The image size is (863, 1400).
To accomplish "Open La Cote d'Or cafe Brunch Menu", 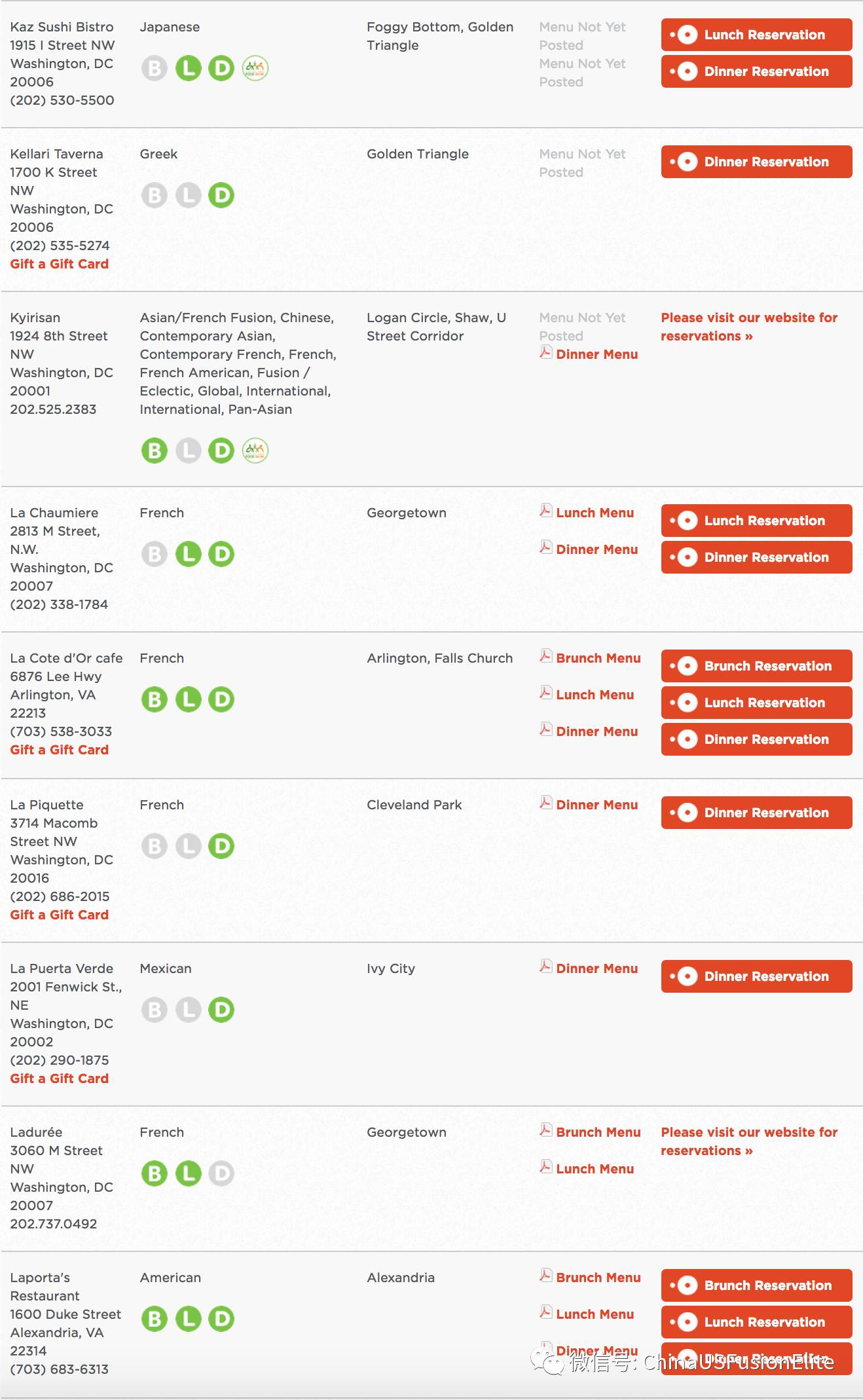I will 598,658.
